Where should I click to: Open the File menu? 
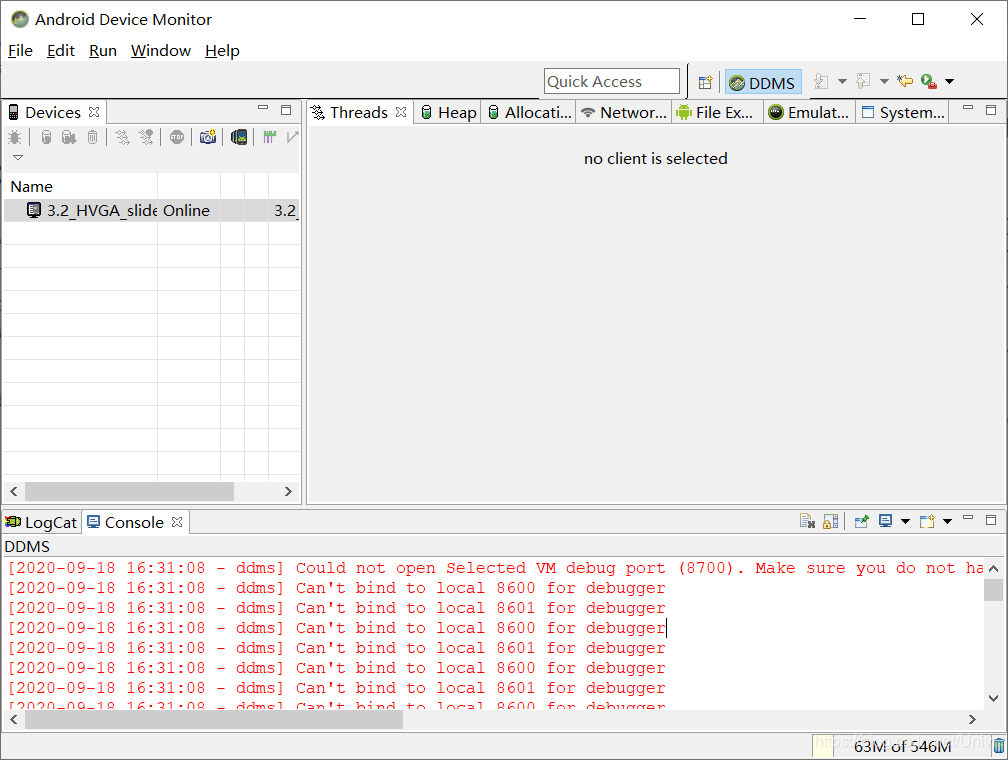coord(20,51)
